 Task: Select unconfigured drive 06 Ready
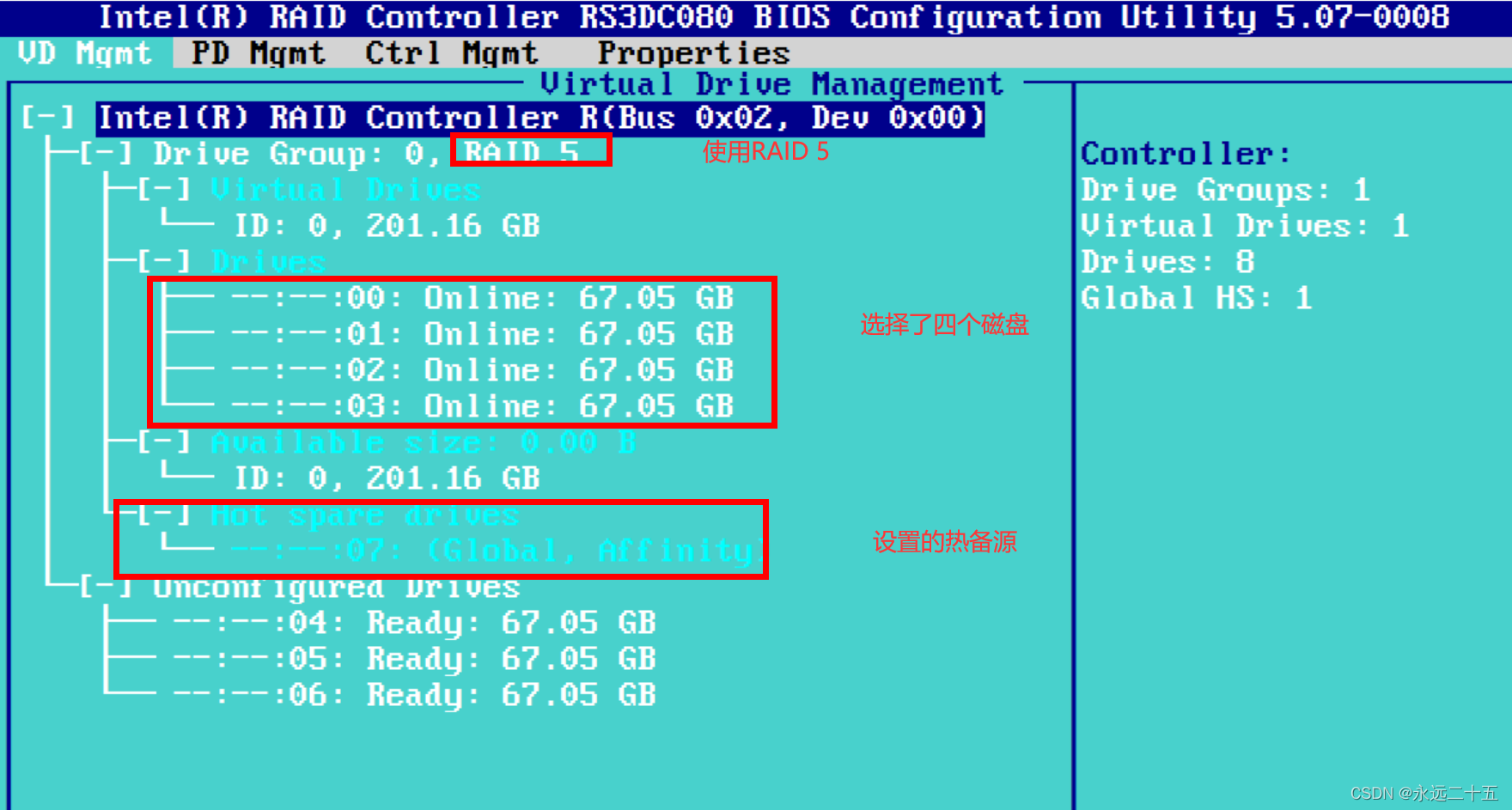click(415, 695)
